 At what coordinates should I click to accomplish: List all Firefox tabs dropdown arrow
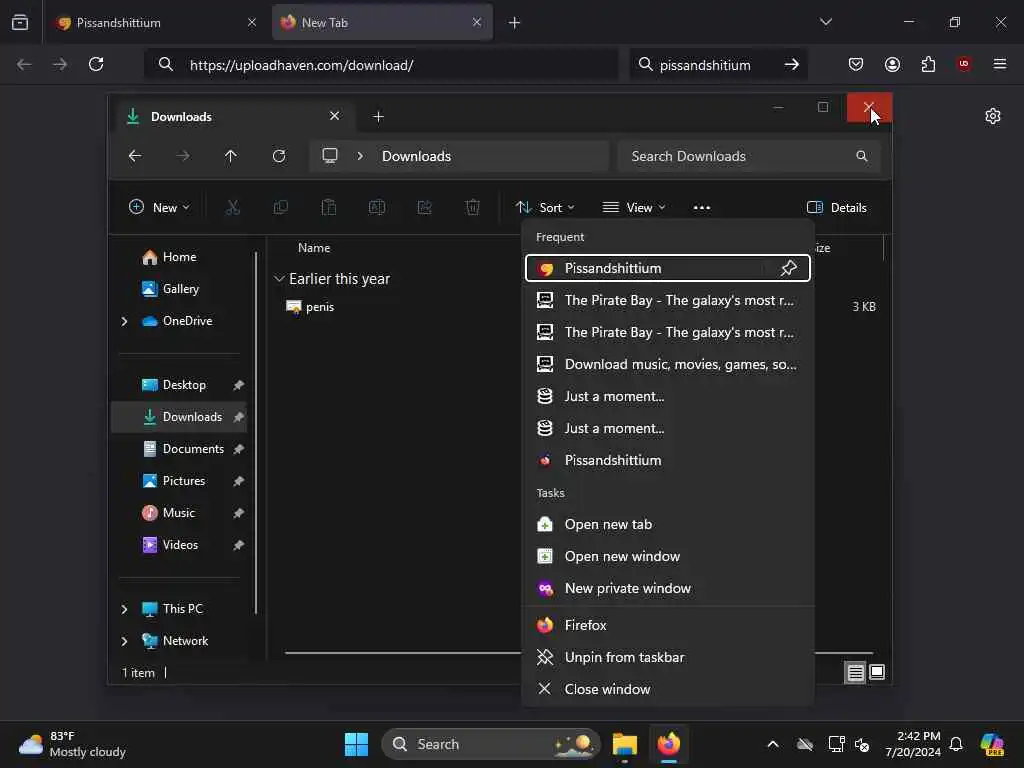(x=825, y=22)
